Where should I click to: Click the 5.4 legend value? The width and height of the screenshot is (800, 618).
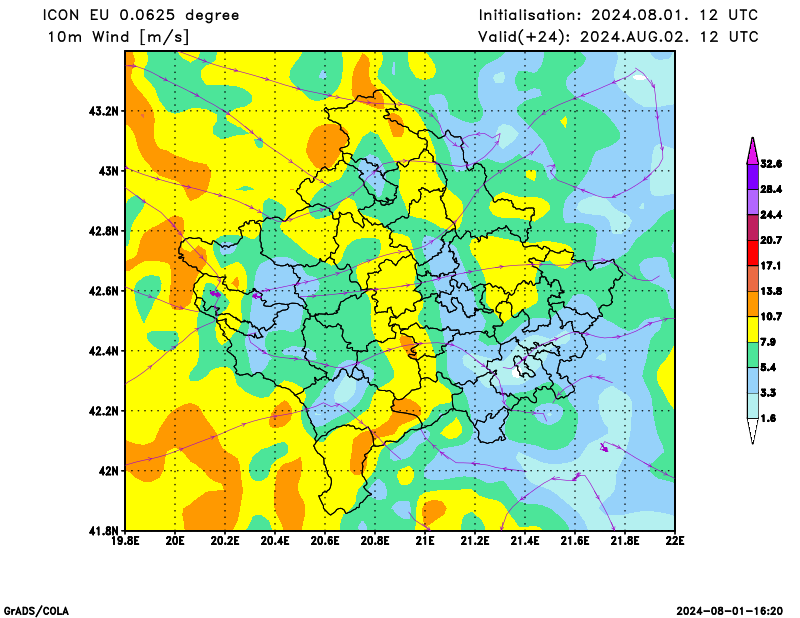[768, 367]
